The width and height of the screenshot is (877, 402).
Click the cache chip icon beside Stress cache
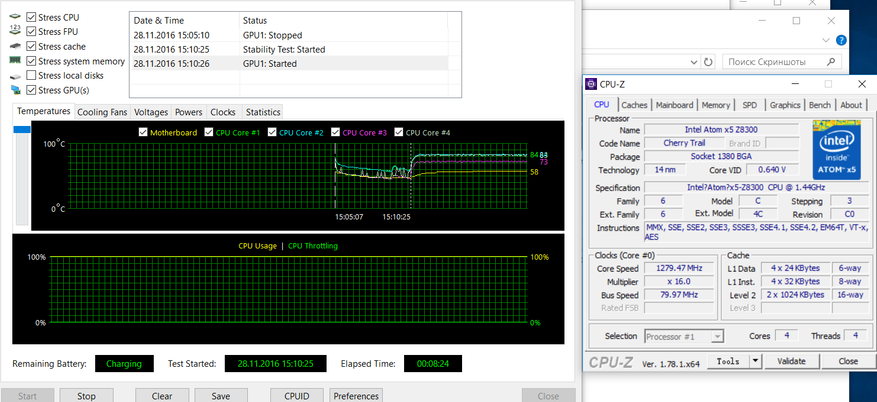tap(15, 46)
